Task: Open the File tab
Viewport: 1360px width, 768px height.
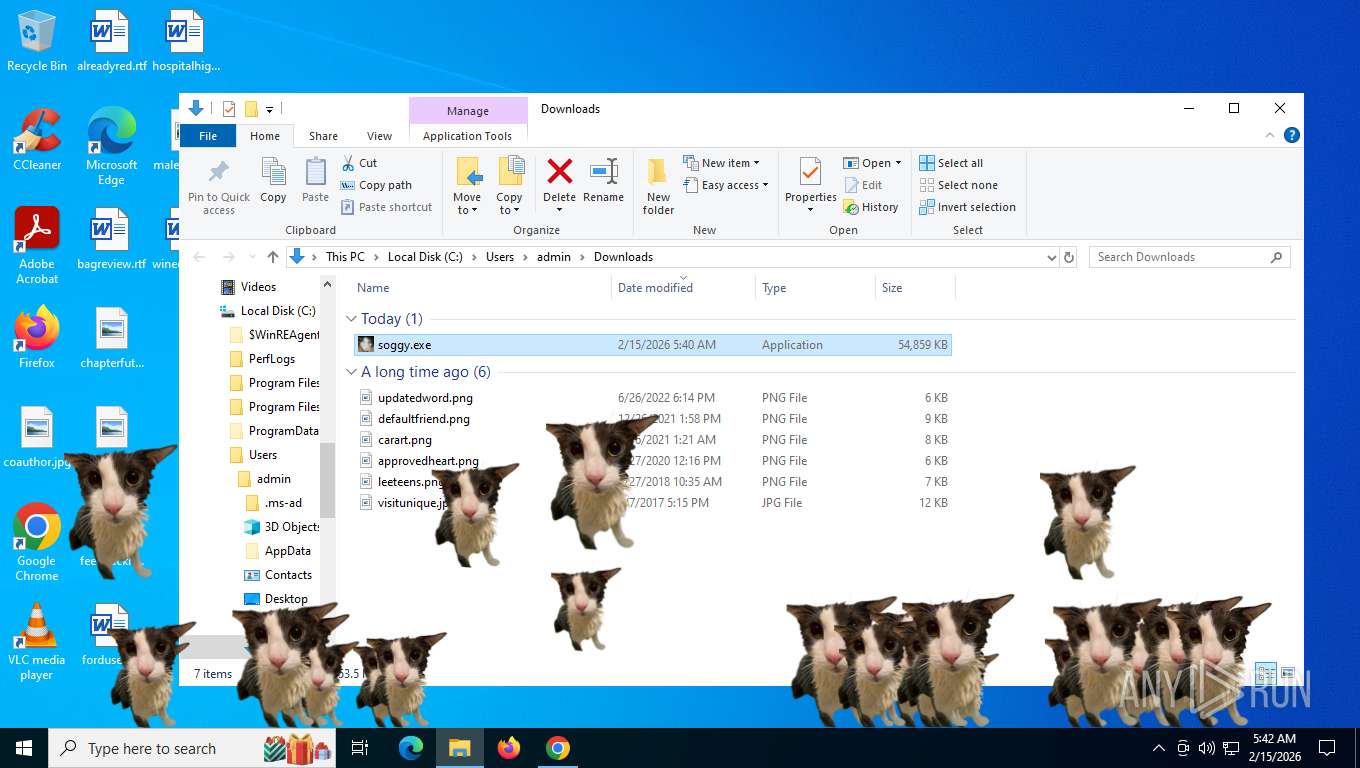Action: point(208,136)
